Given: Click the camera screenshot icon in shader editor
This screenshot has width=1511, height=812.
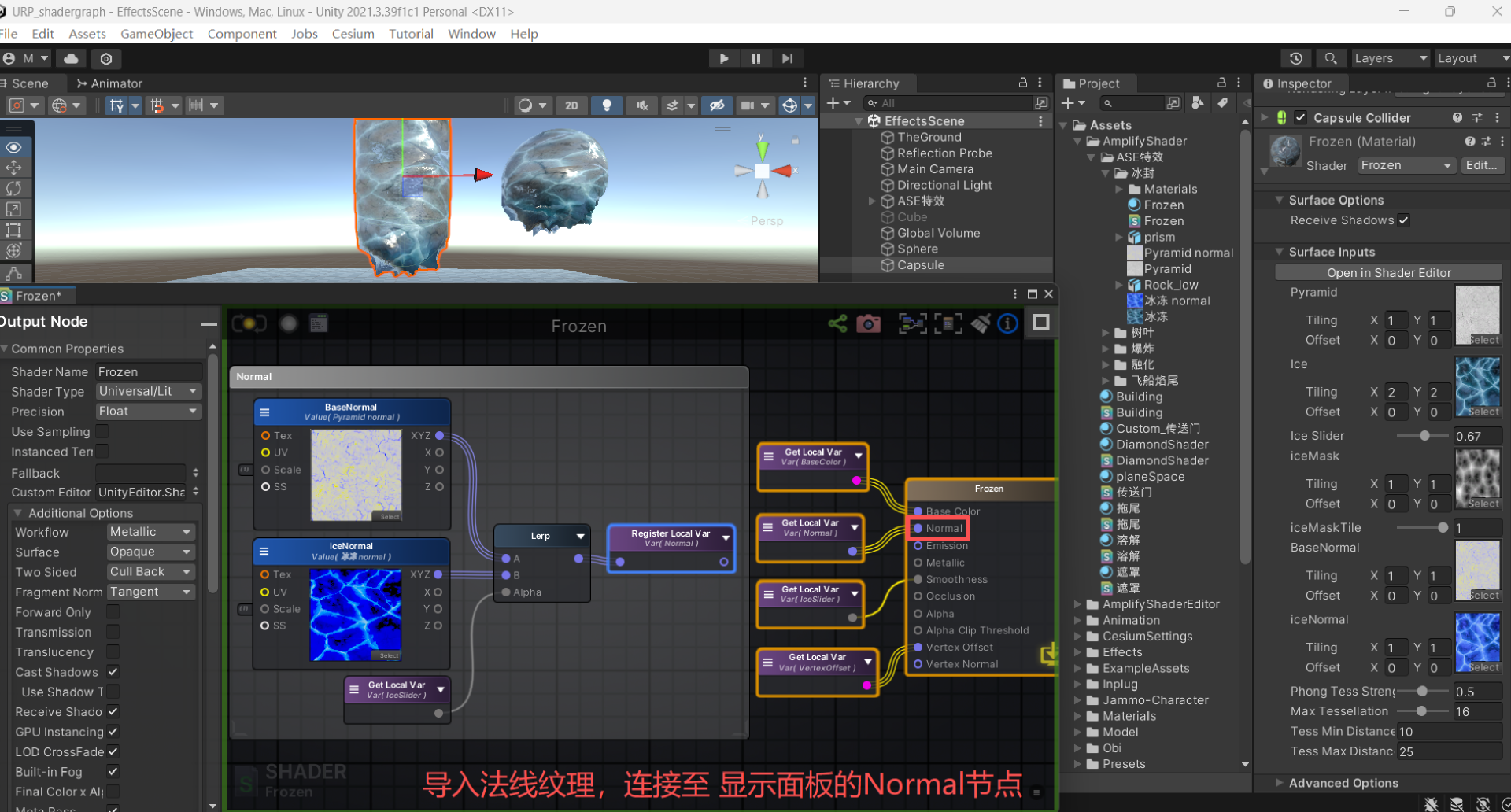Looking at the screenshot, I should [869, 323].
